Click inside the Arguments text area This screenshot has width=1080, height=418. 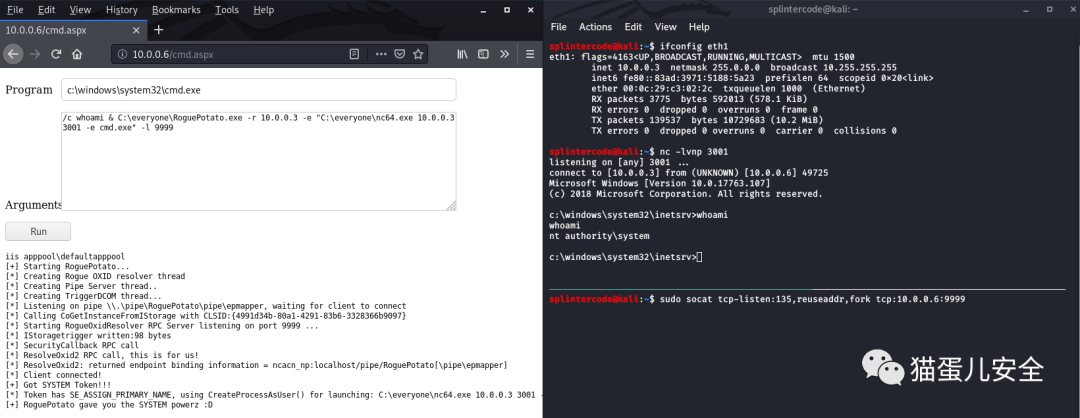click(x=258, y=160)
